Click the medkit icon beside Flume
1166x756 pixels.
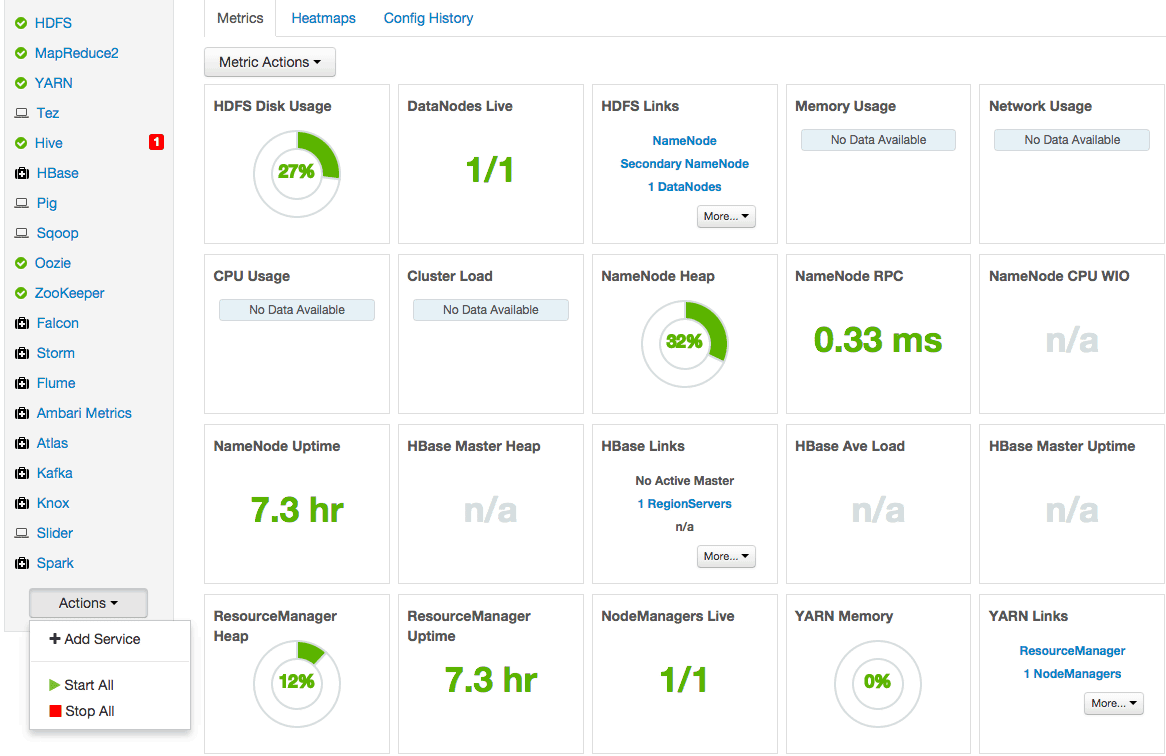pyautogui.click(x=22, y=383)
